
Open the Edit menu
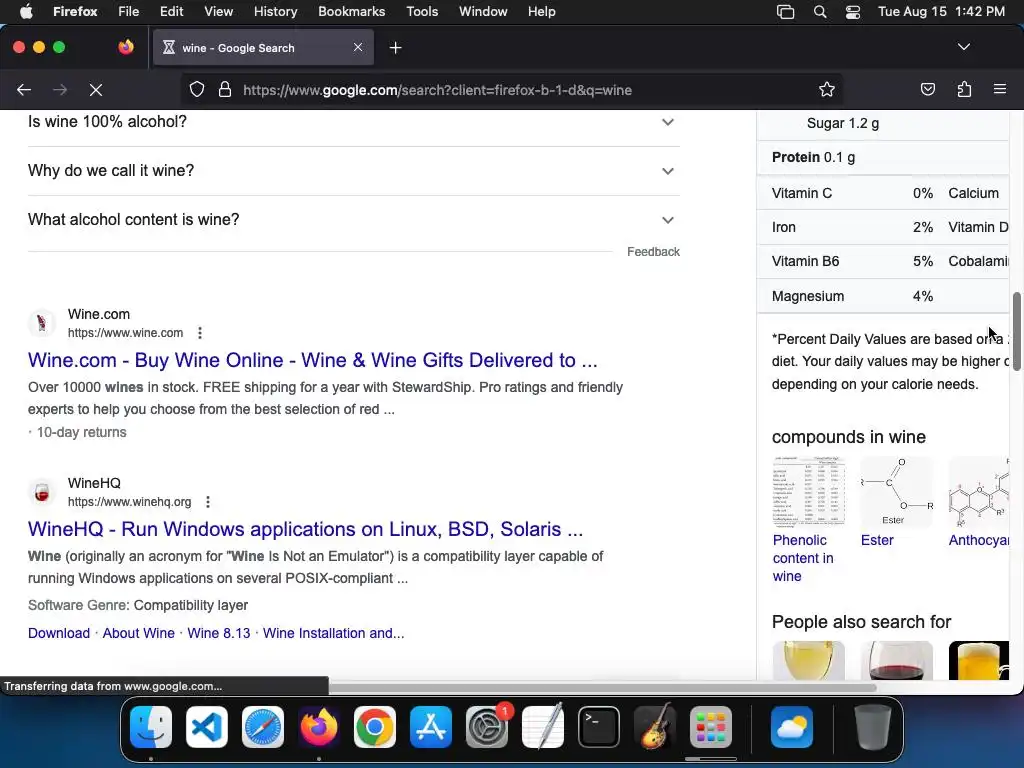tap(172, 12)
